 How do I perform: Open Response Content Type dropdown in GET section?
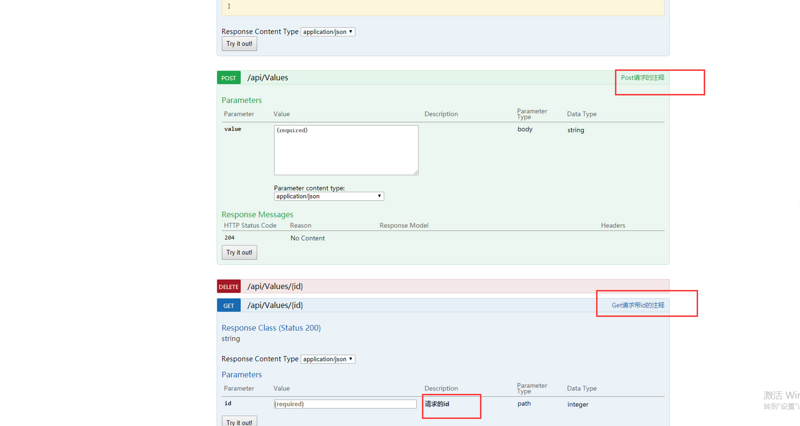coord(328,359)
